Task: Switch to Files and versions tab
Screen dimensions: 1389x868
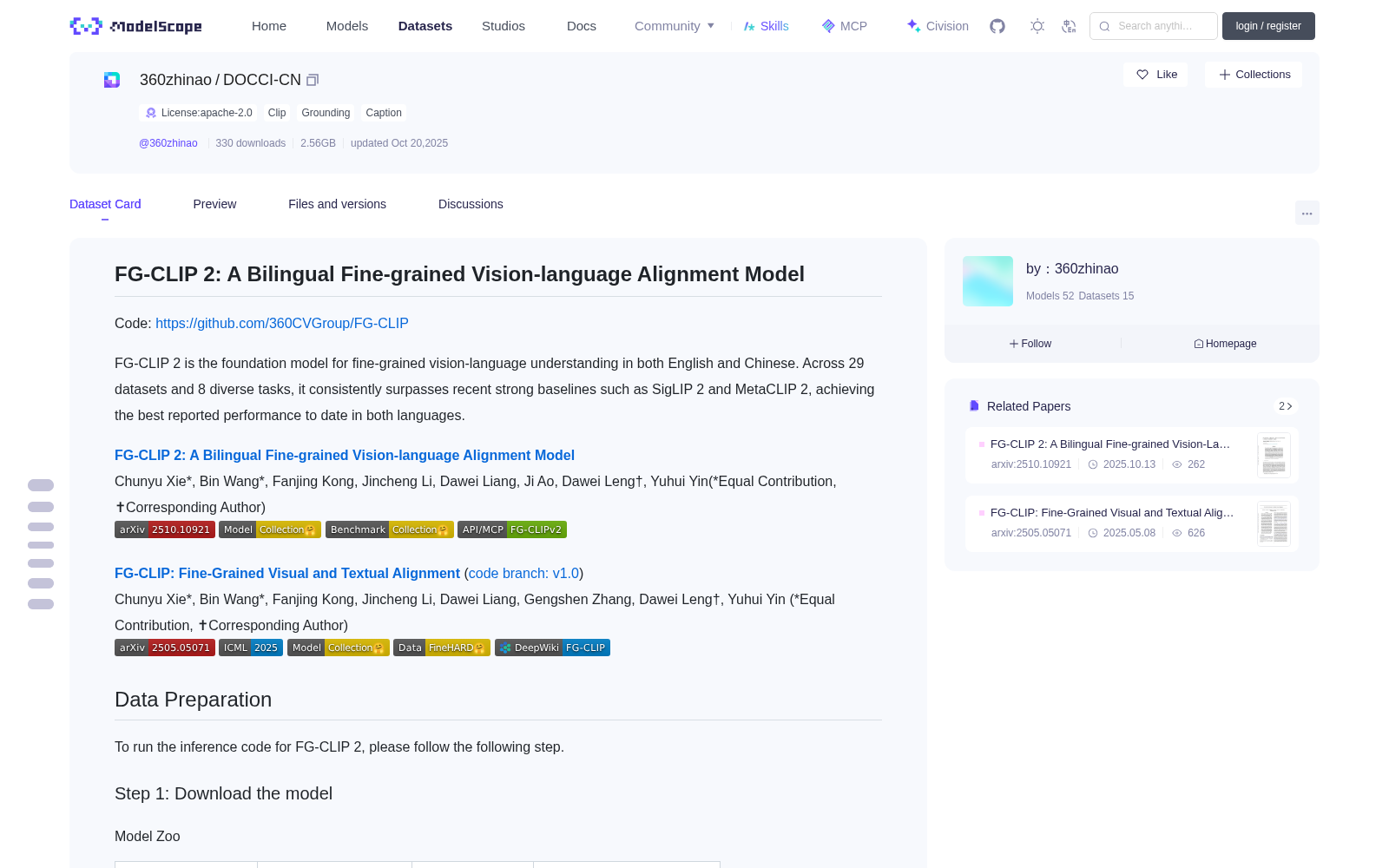Action: pos(337,204)
